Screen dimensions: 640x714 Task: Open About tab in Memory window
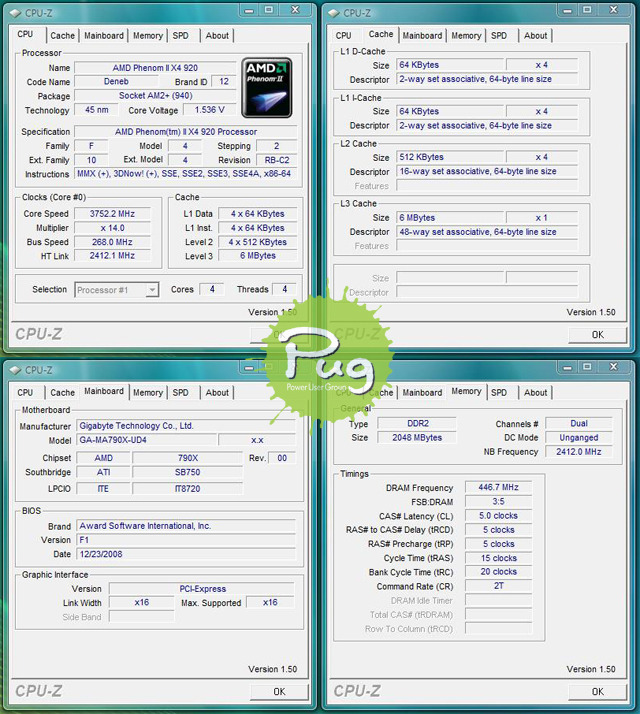[535, 393]
